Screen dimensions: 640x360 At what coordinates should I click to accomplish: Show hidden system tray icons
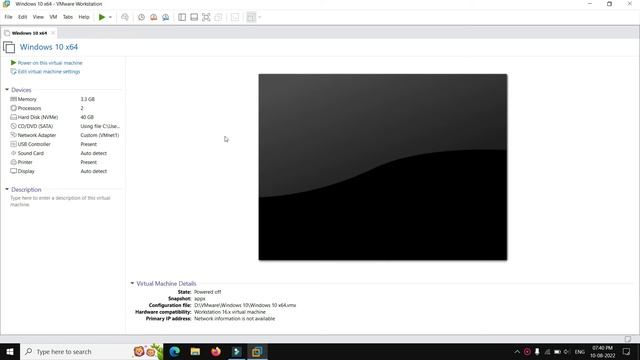[x=517, y=352]
